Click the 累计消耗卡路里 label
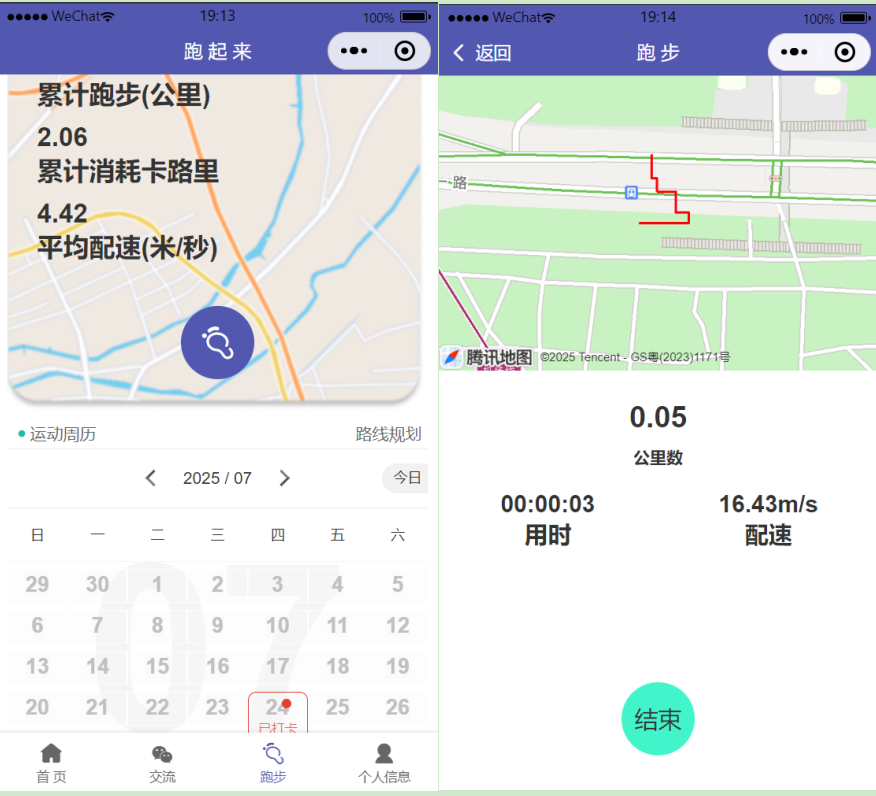Image resolution: width=876 pixels, height=796 pixels. coord(128,171)
